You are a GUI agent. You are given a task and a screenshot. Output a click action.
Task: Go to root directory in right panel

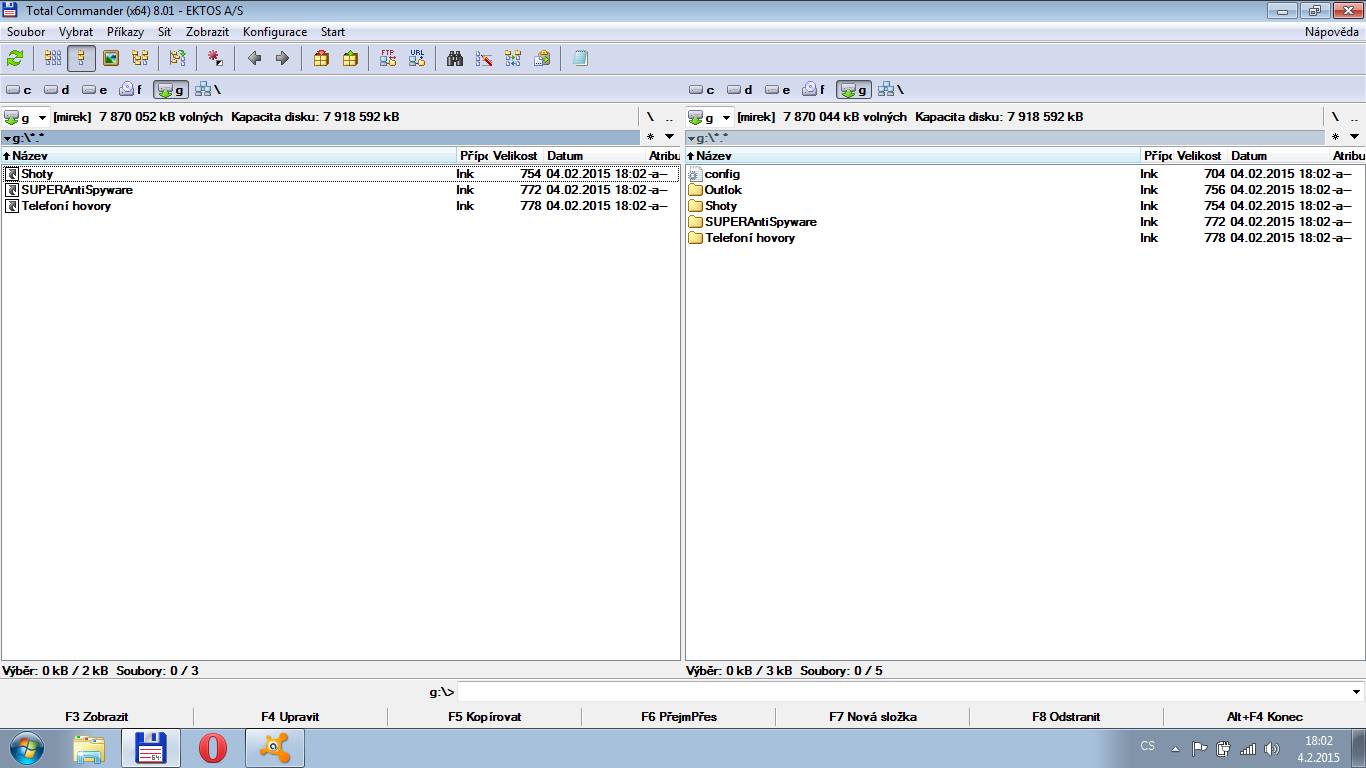(x=1334, y=117)
